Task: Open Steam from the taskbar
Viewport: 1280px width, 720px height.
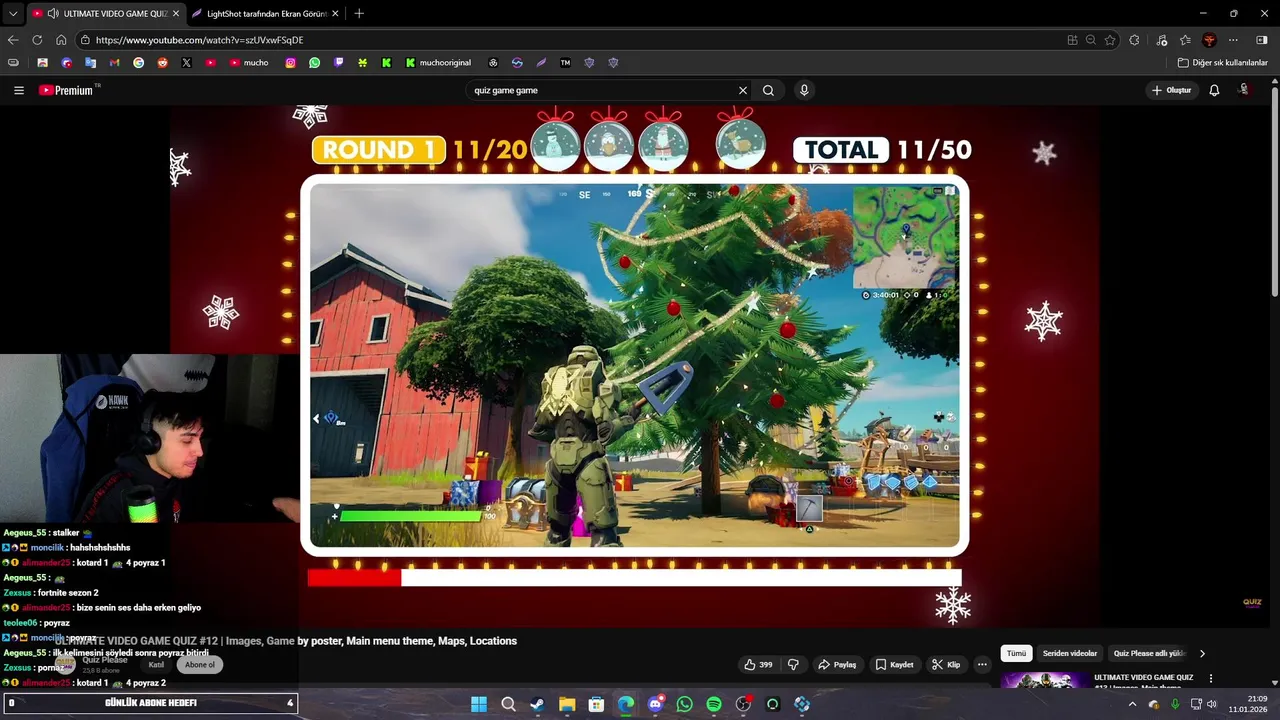Action: 537,704
